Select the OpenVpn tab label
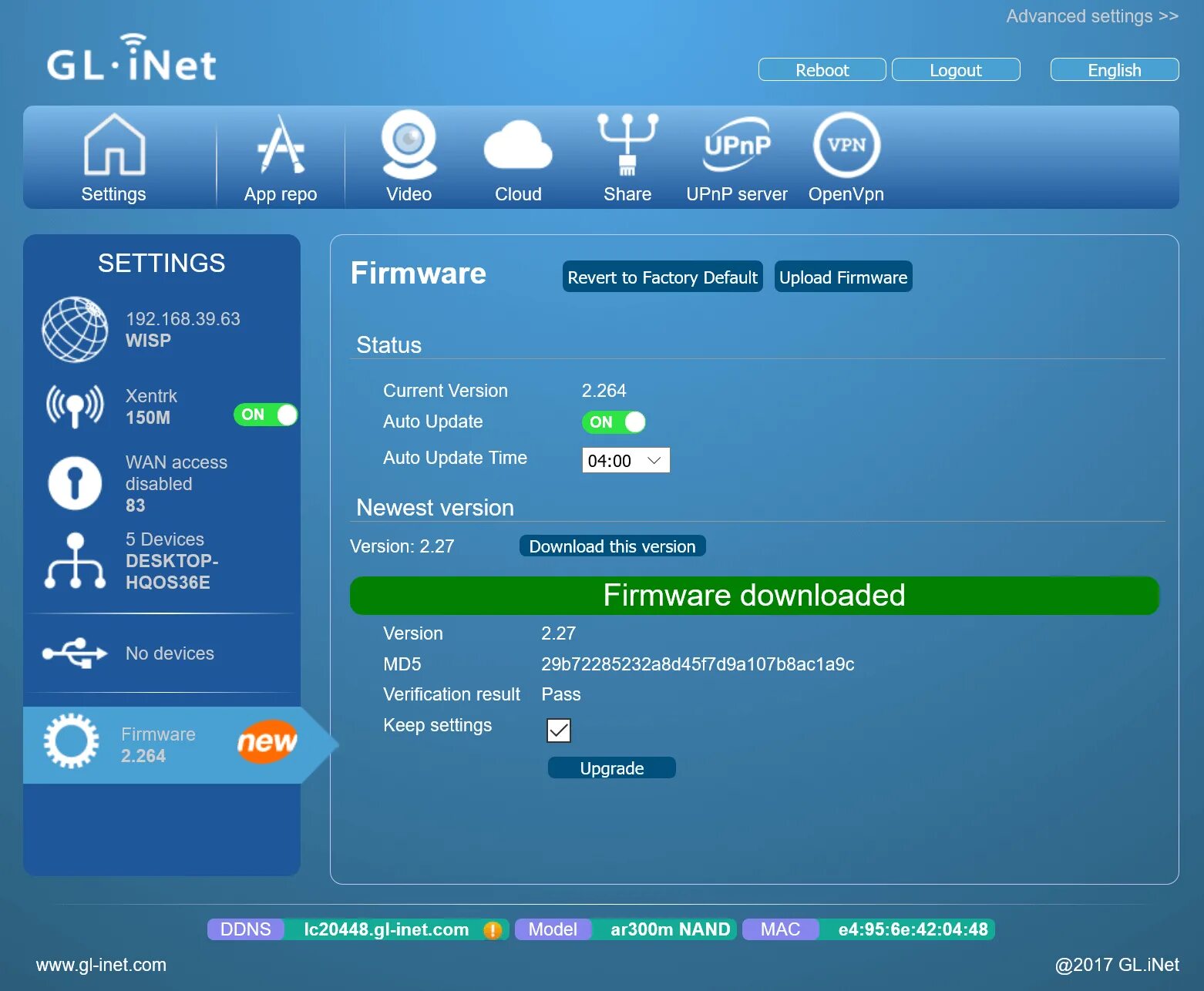The image size is (1204, 991). (x=846, y=194)
